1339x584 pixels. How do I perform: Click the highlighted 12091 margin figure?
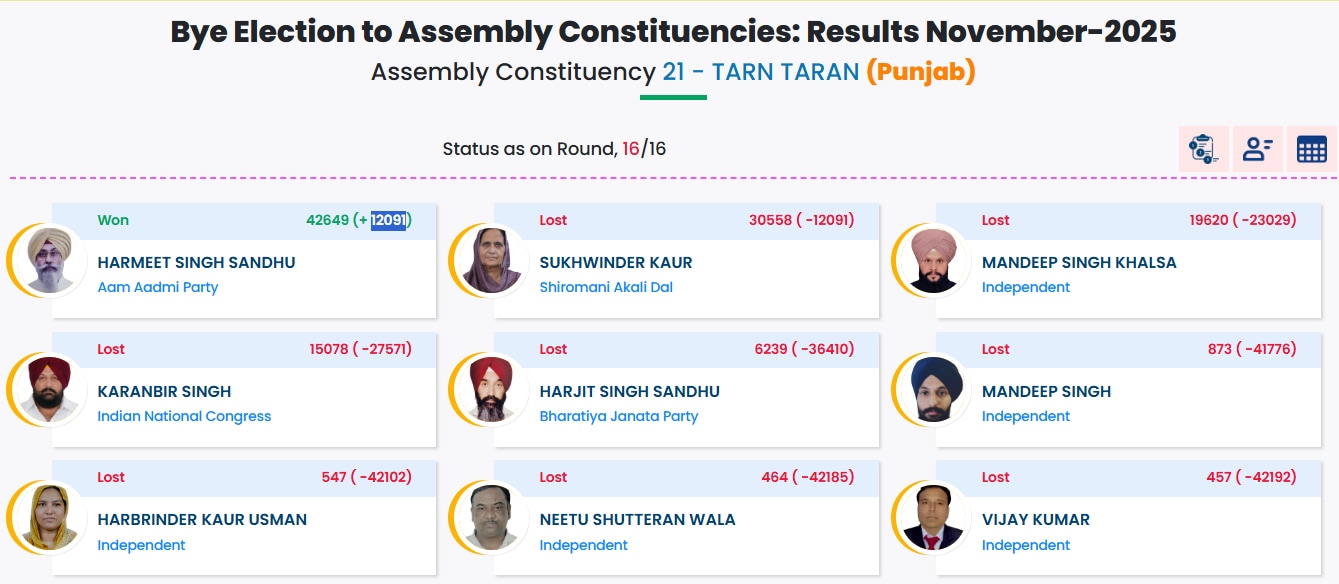coord(388,220)
